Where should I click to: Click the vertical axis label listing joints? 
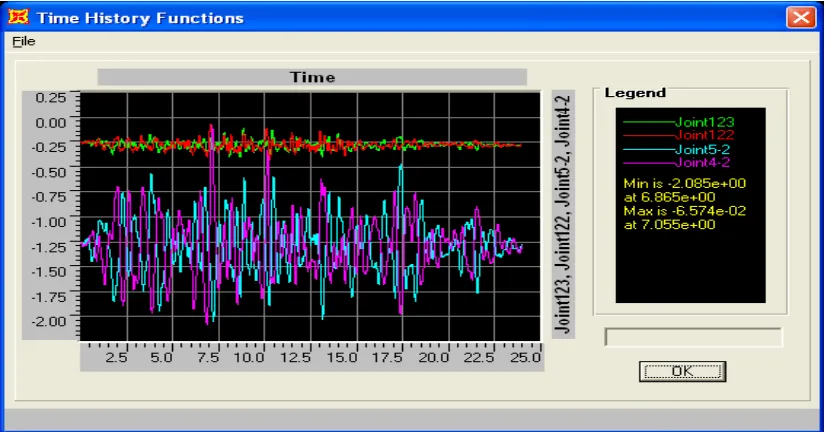(x=563, y=214)
